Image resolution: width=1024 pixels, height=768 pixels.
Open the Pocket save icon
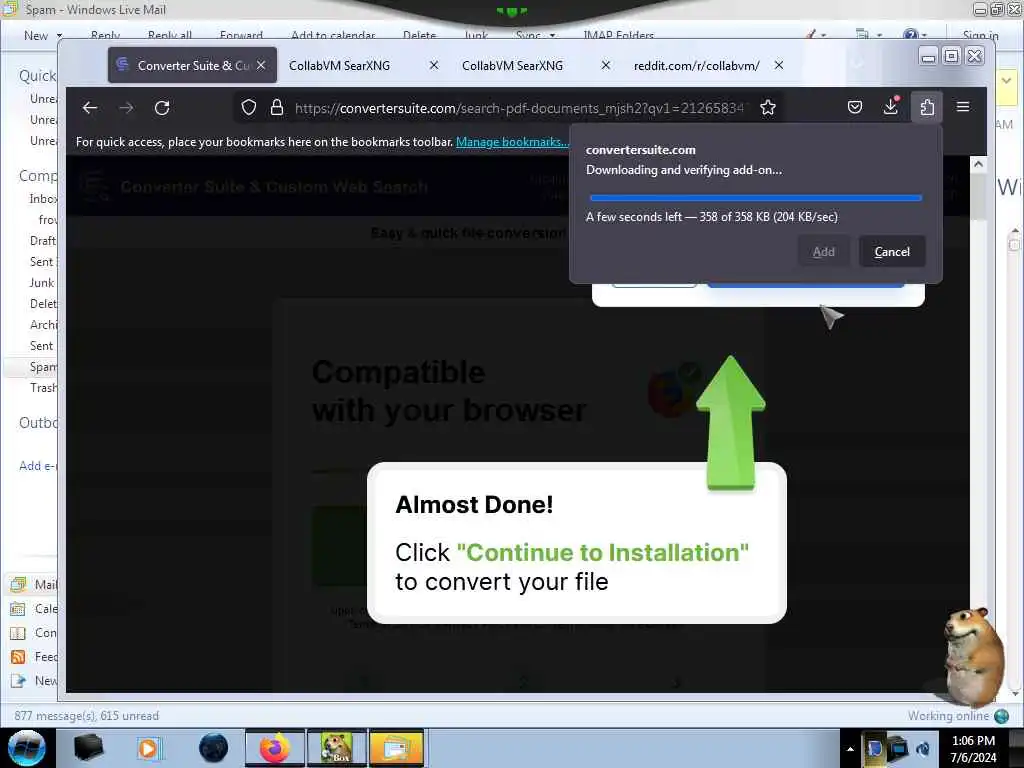855,107
